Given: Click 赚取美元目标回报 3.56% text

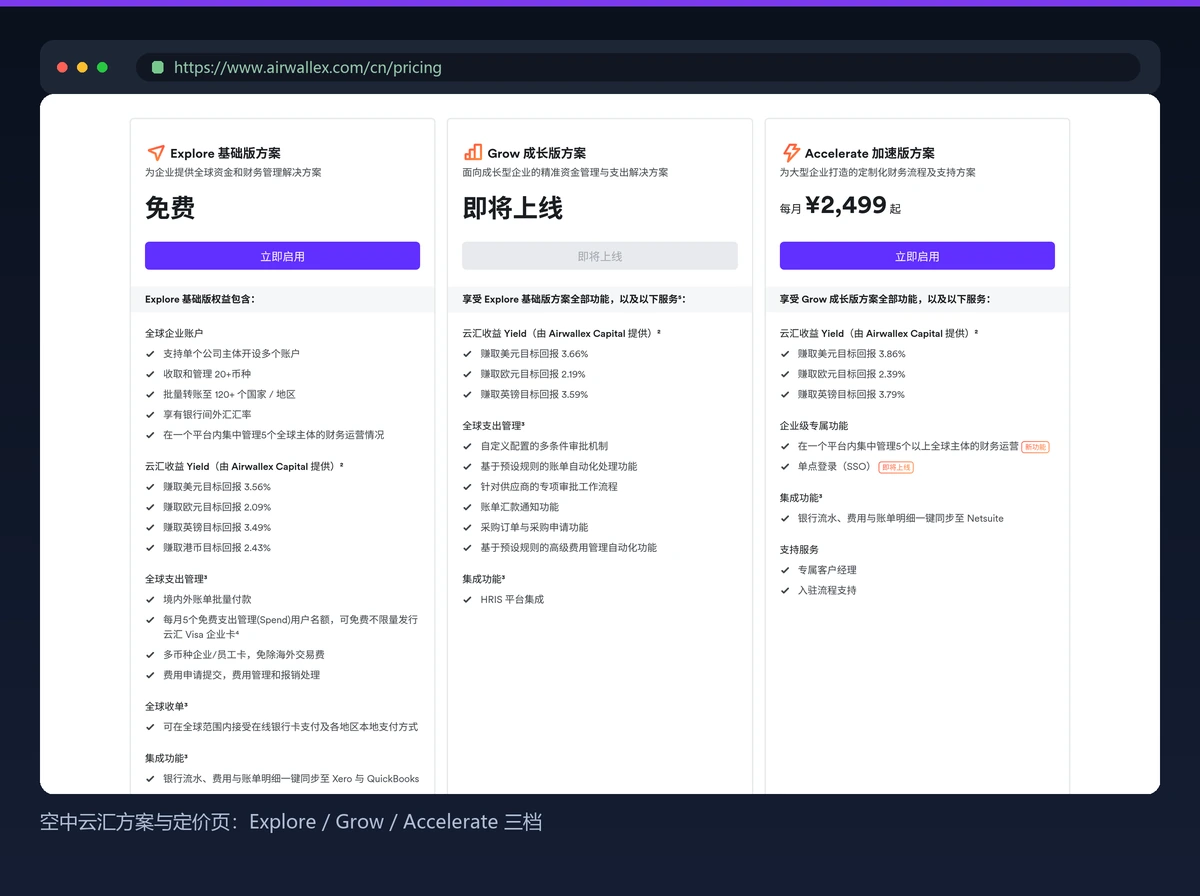Looking at the screenshot, I should pyautogui.click(x=217, y=487).
